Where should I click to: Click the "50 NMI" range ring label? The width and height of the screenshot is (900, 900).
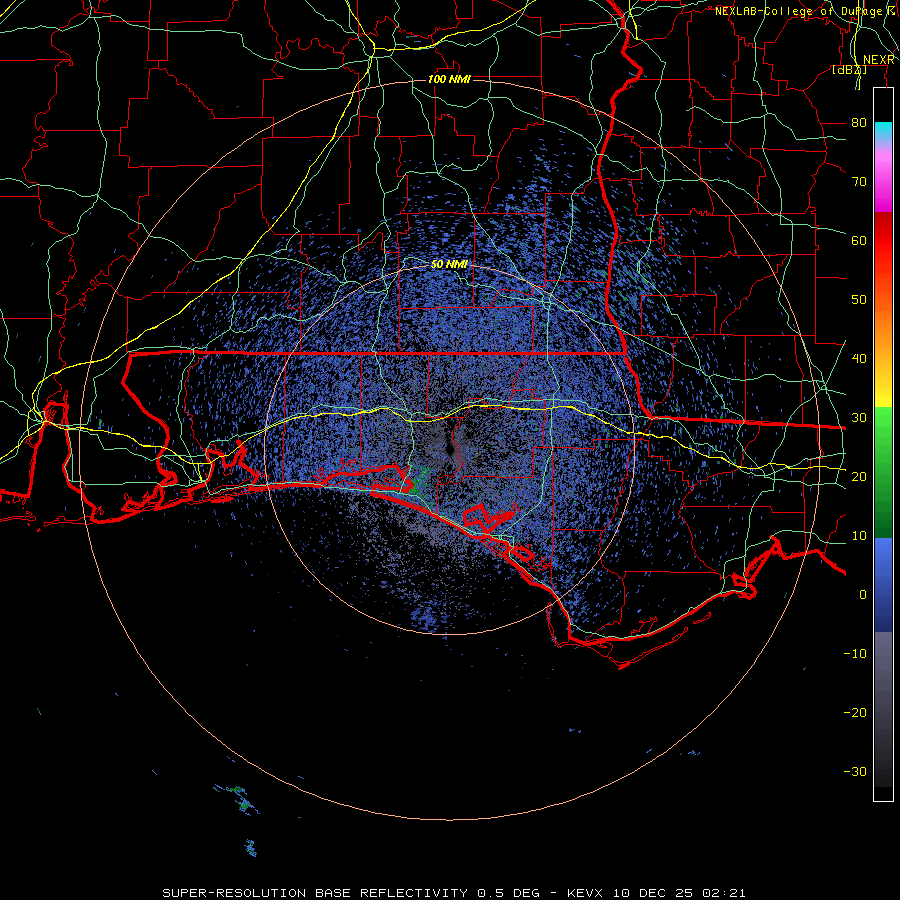pos(449,264)
